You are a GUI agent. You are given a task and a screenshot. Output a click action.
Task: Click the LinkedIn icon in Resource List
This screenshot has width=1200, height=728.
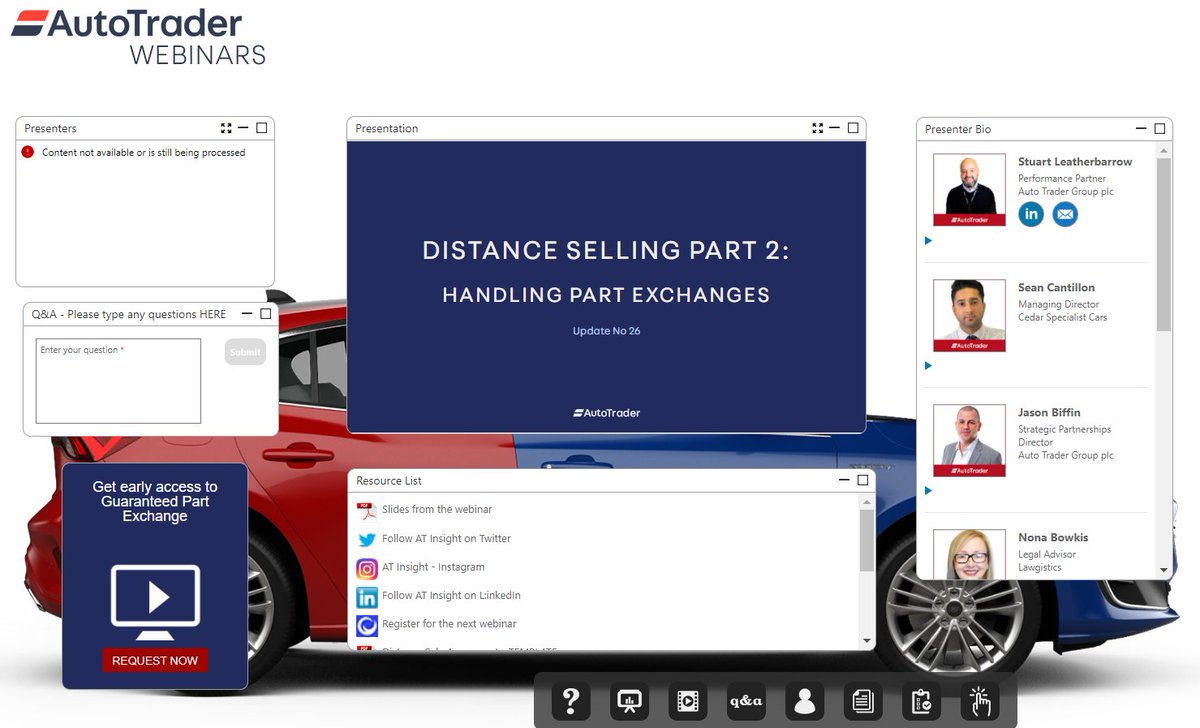click(367, 597)
